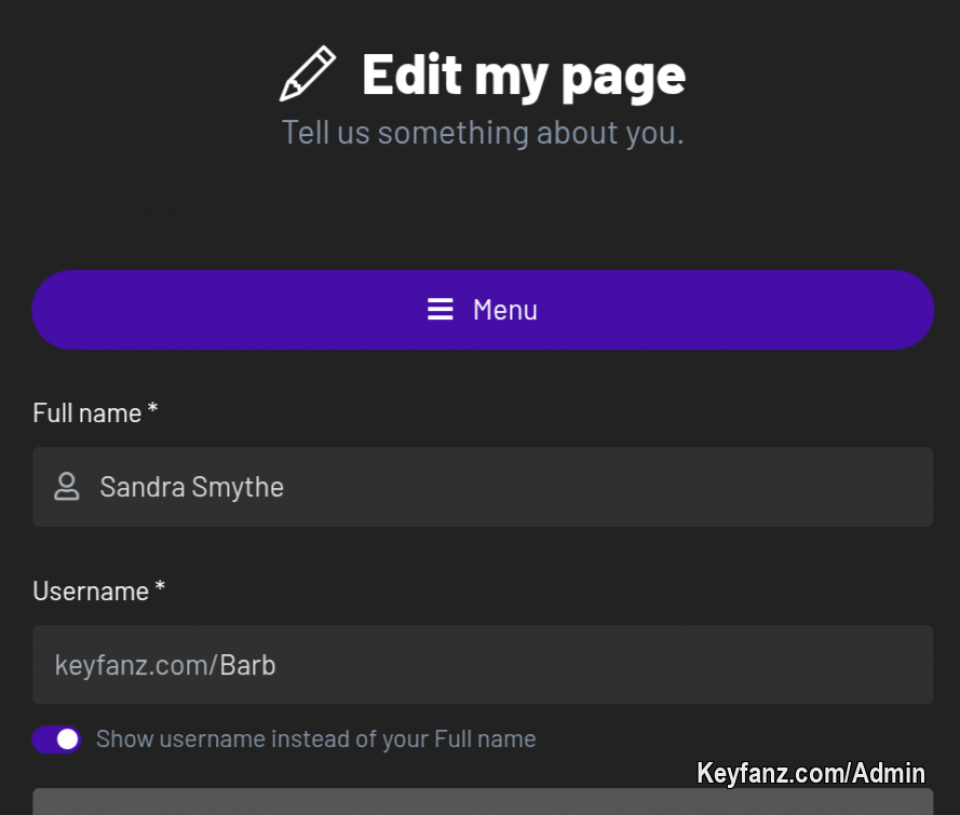Click the Full name input field

pyautogui.click(x=483, y=487)
